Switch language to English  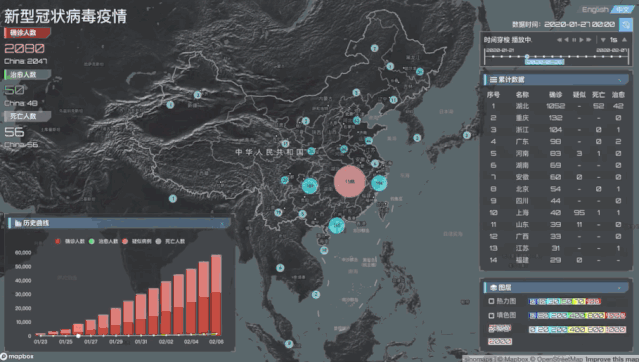click(x=595, y=9)
